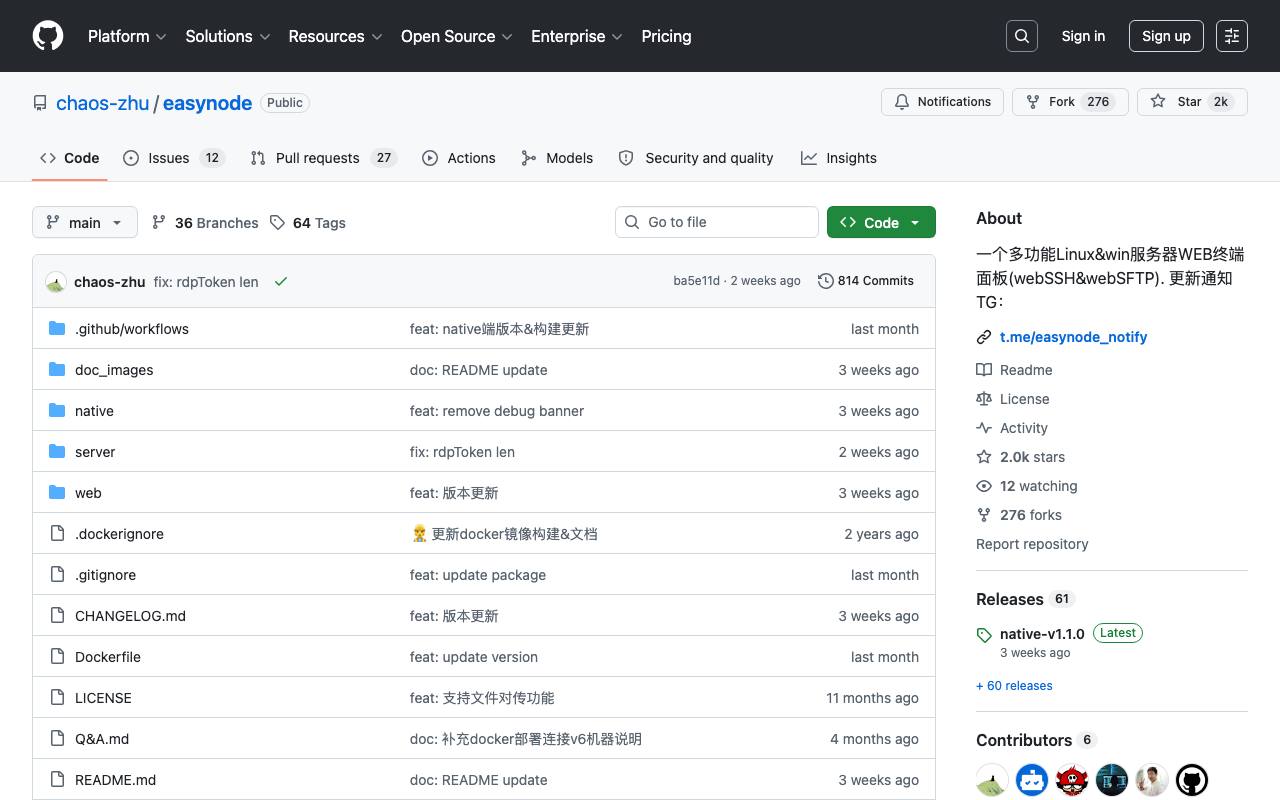Viewport: 1280px width, 800px height.
Task: Open the main branch selector dropdown
Action: pos(84,222)
